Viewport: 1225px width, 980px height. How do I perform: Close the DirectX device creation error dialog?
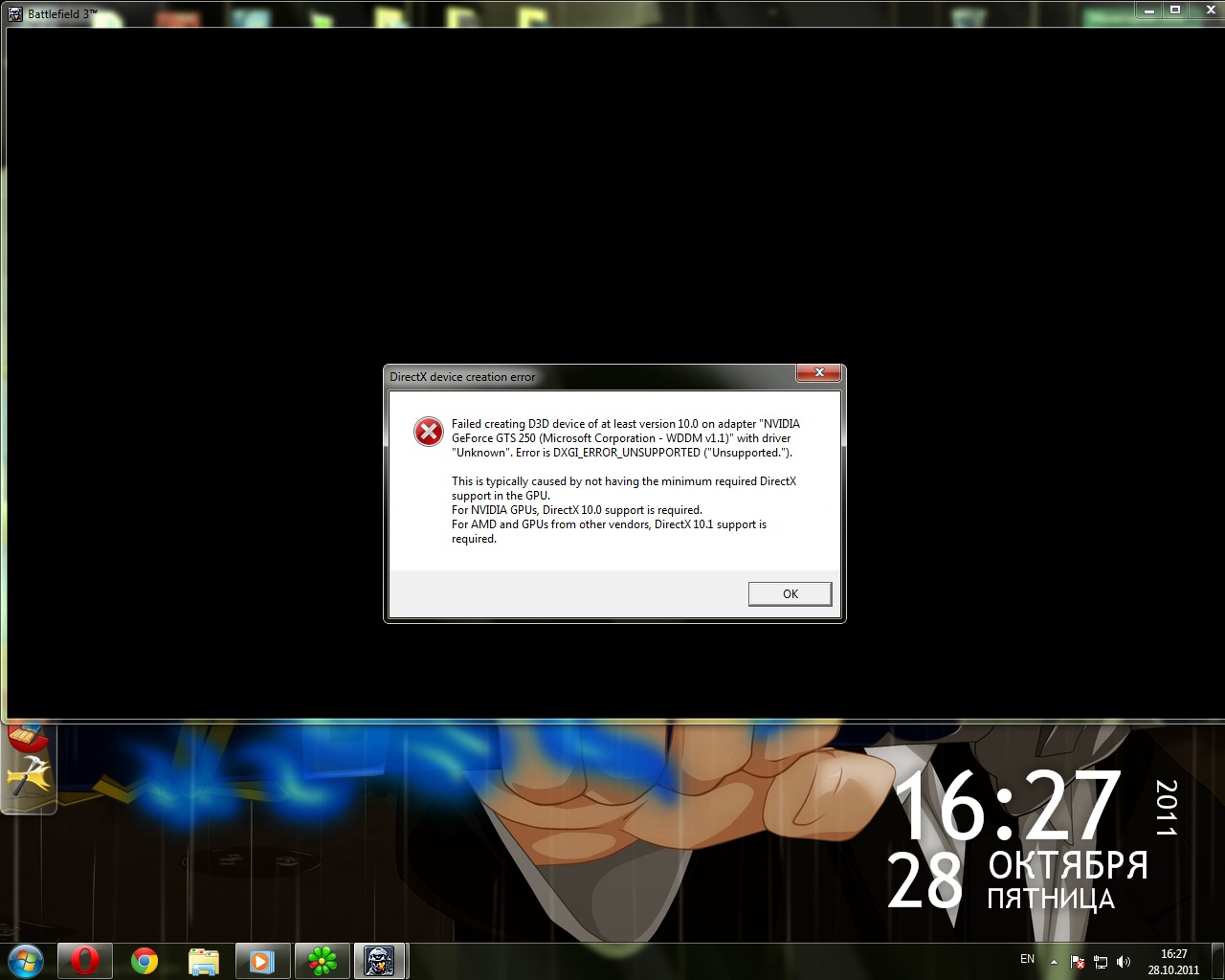pyautogui.click(x=819, y=372)
